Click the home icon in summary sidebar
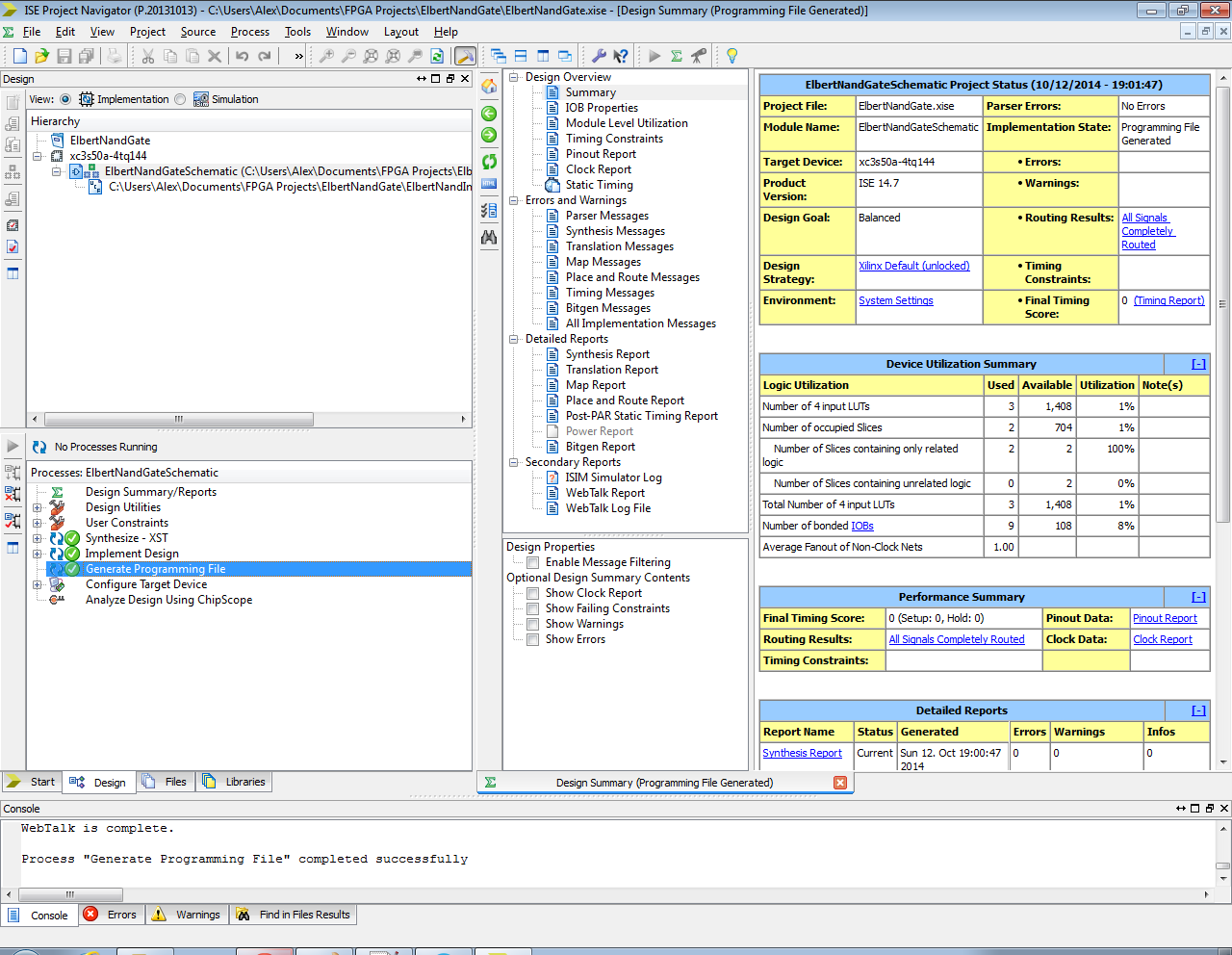 [489, 87]
